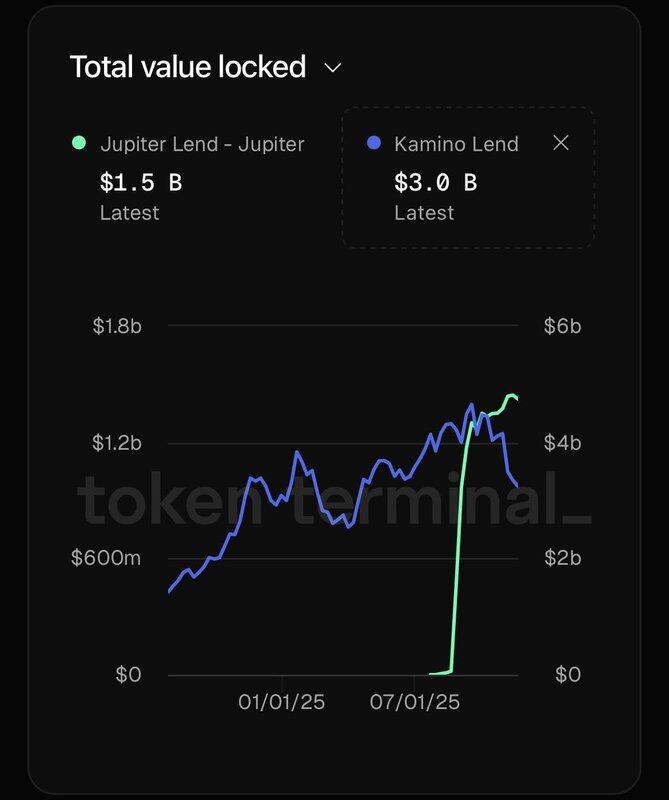Click the $1.5 B latest value
The width and height of the screenshot is (669, 800).
pos(141,182)
